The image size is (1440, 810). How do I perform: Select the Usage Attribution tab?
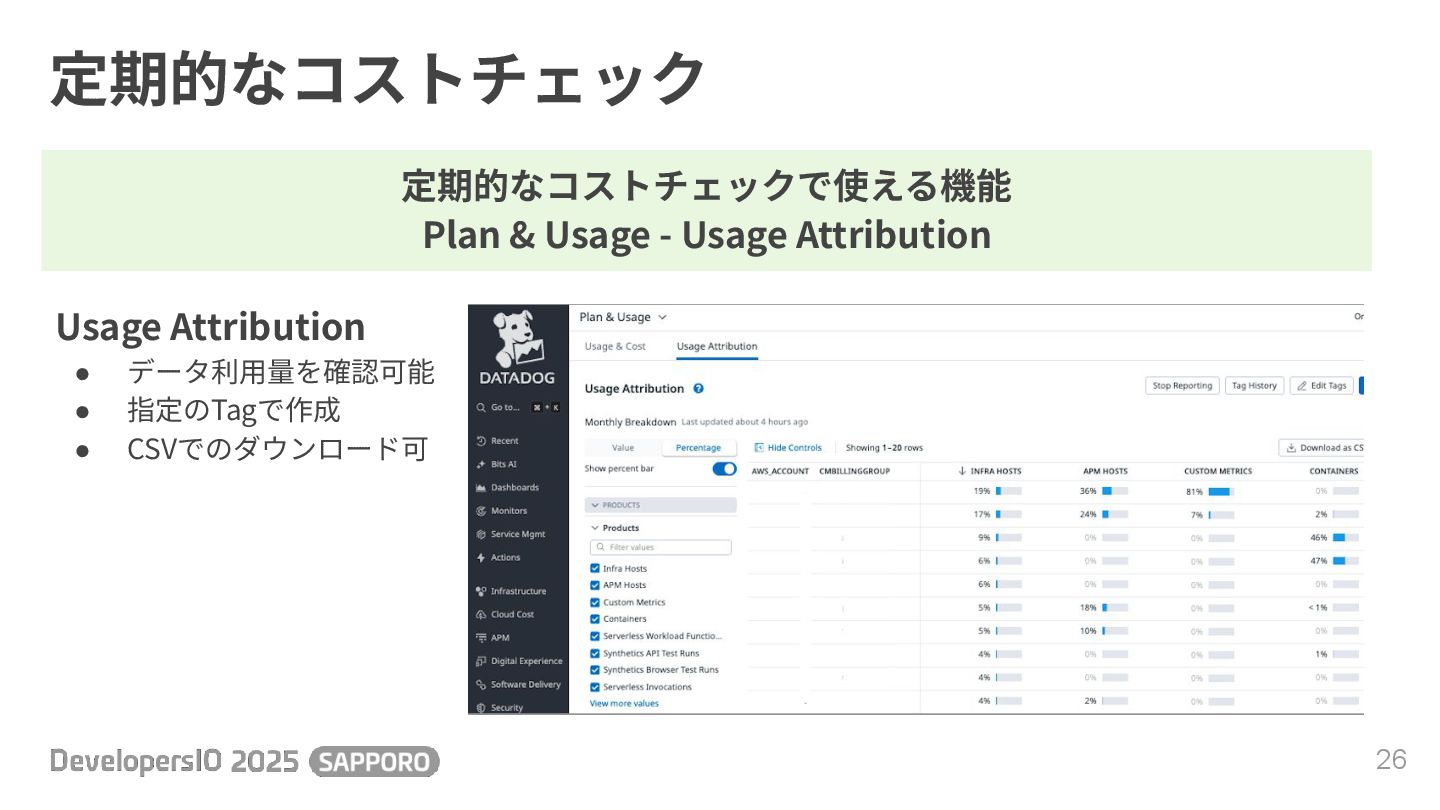717,346
